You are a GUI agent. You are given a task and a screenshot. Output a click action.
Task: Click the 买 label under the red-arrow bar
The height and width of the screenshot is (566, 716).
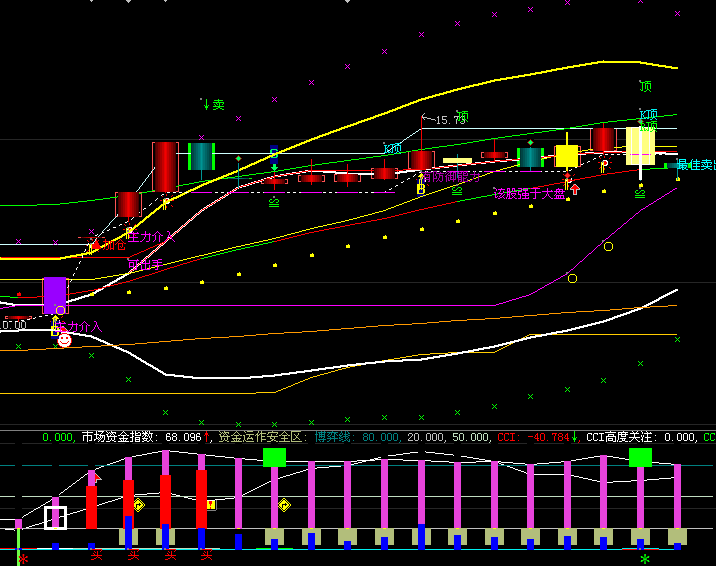[x=96, y=556]
